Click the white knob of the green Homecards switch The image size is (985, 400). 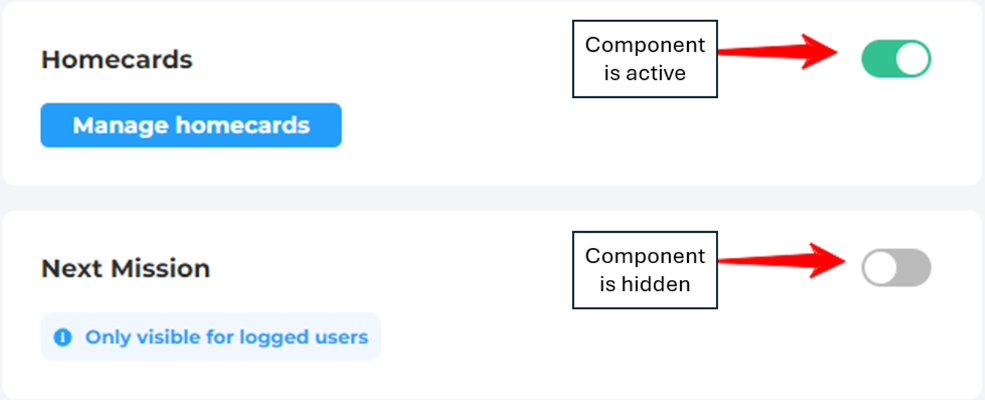click(912, 59)
